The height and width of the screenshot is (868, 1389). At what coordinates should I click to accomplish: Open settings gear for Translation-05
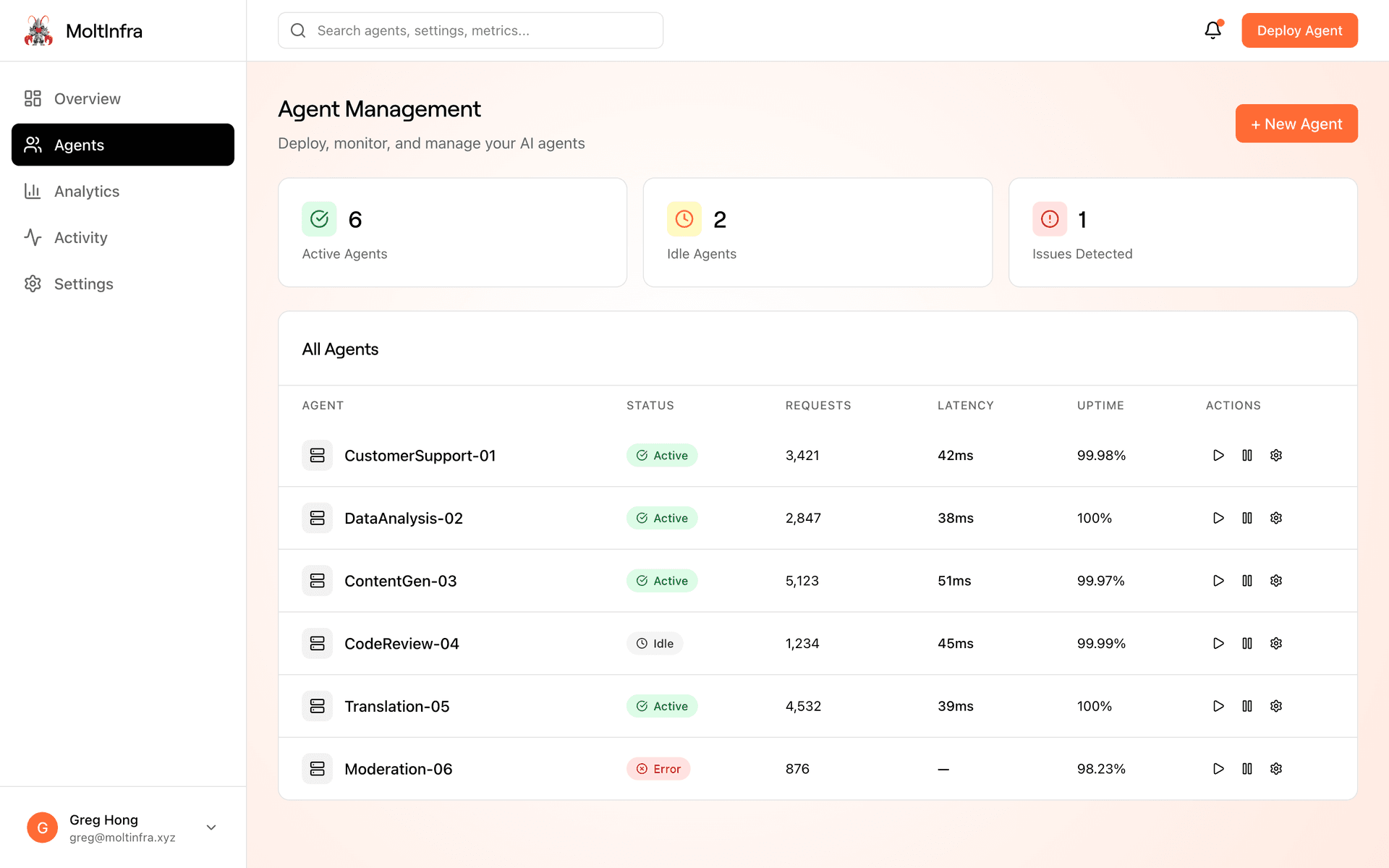tap(1276, 706)
